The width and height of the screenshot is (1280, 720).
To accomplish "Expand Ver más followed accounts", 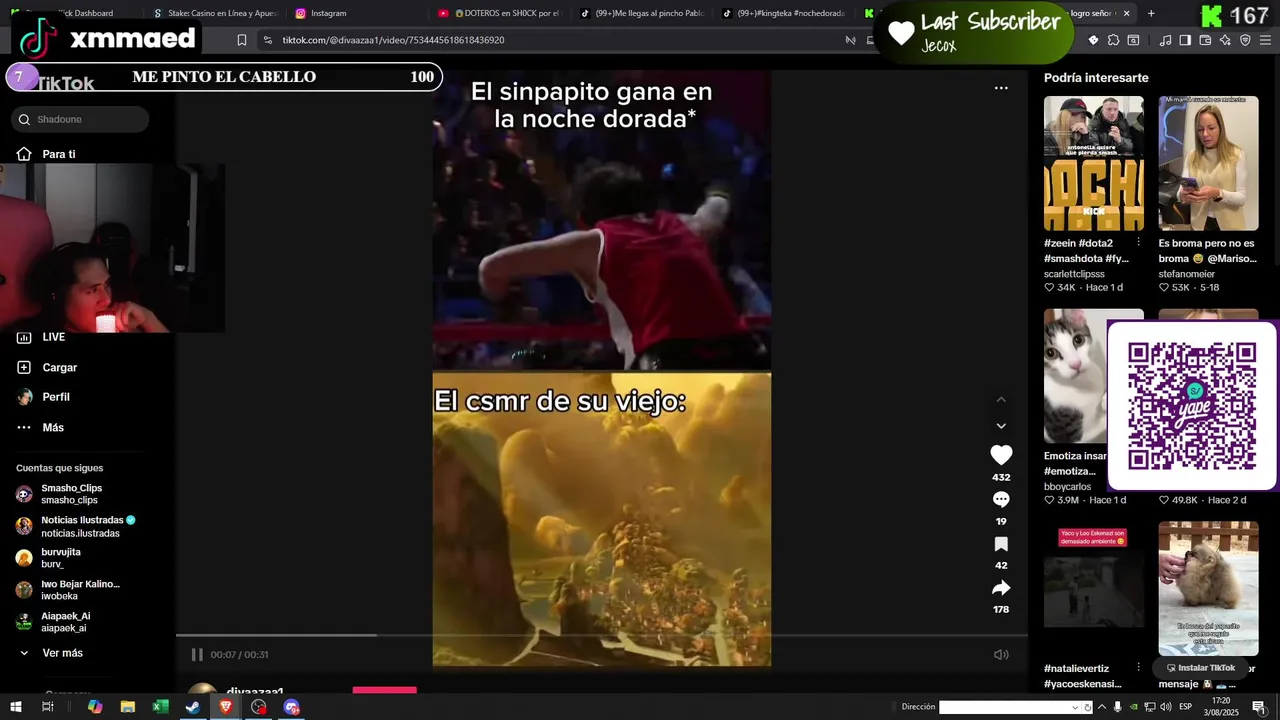I will [50, 653].
